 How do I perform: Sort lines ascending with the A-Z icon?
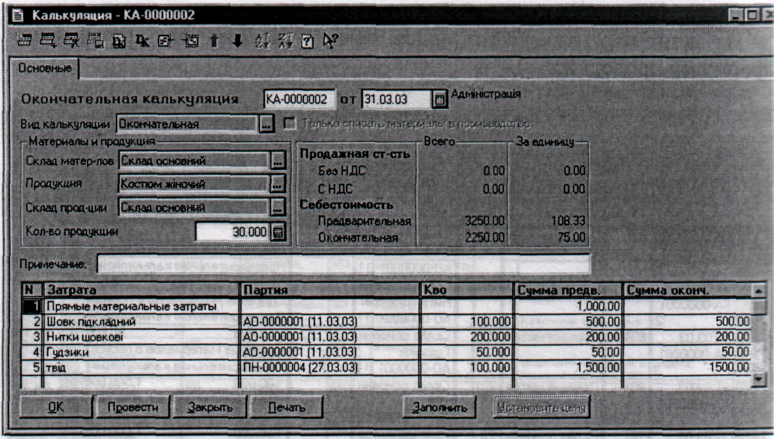(262, 40)
